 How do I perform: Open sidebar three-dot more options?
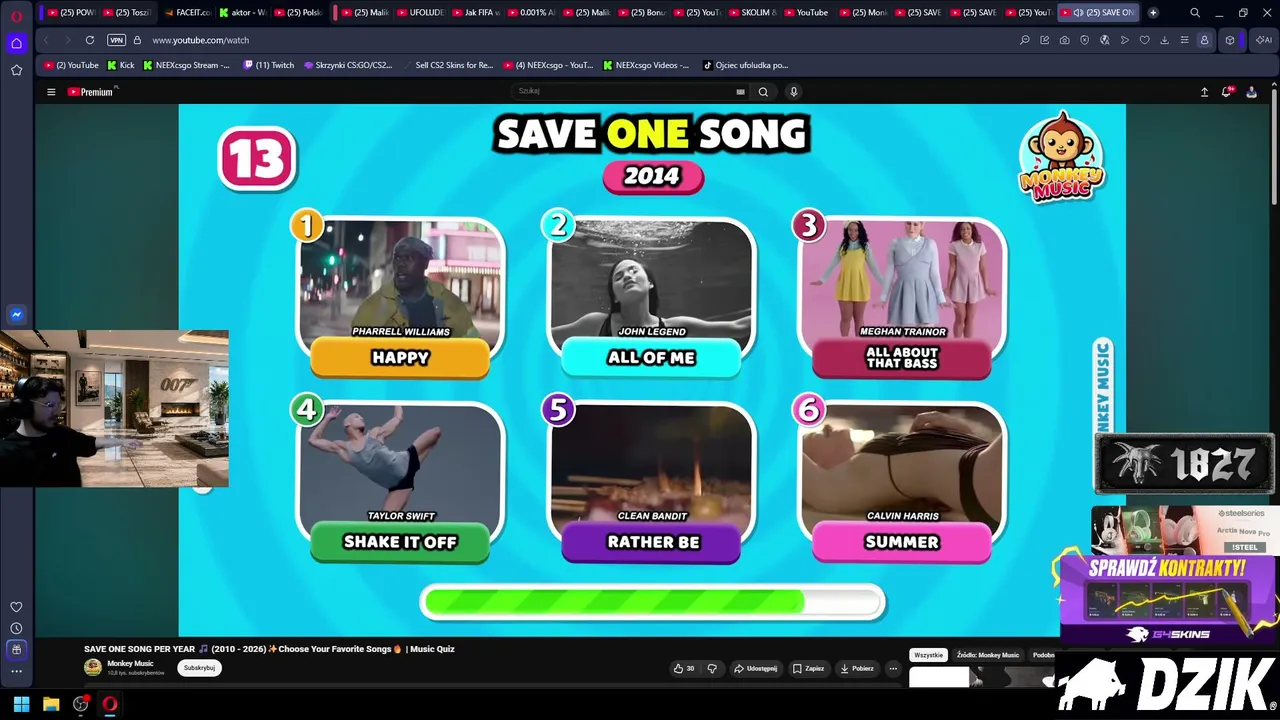pyautogui.click(x=16, y=671)
